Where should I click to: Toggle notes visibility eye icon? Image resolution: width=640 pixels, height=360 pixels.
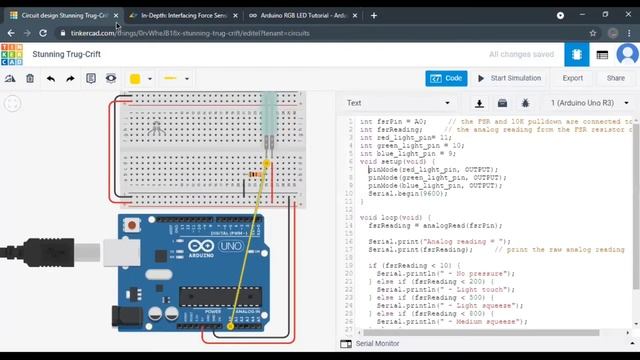click(x=111, y=78)
